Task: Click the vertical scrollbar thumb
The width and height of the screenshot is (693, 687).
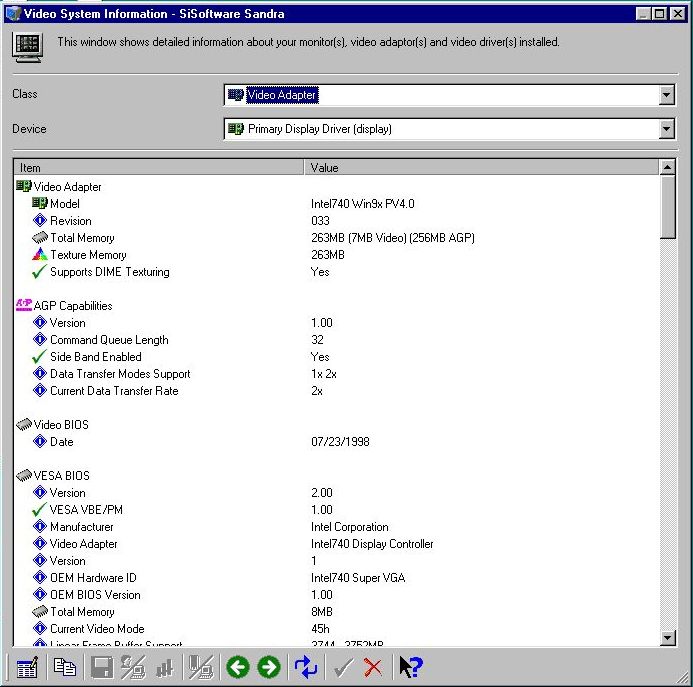Action: (667, 207)
